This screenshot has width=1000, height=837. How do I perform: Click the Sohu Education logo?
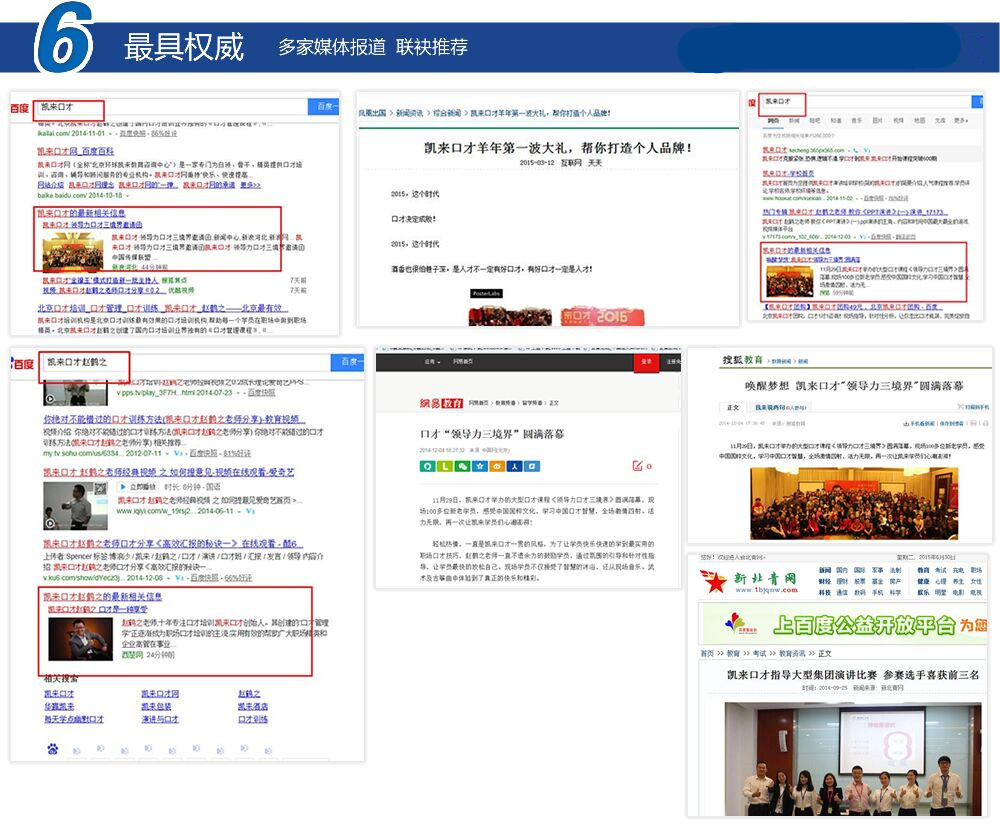coord(742,360)
